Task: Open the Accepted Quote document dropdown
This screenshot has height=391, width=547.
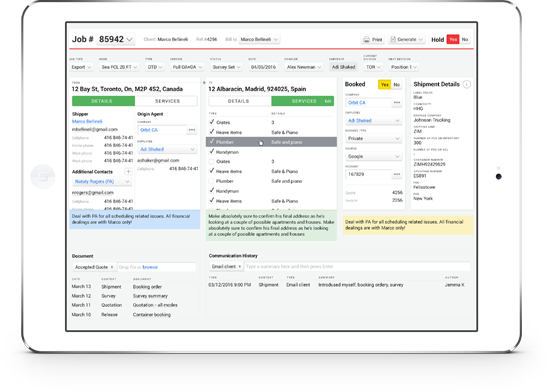Action: 94,267
